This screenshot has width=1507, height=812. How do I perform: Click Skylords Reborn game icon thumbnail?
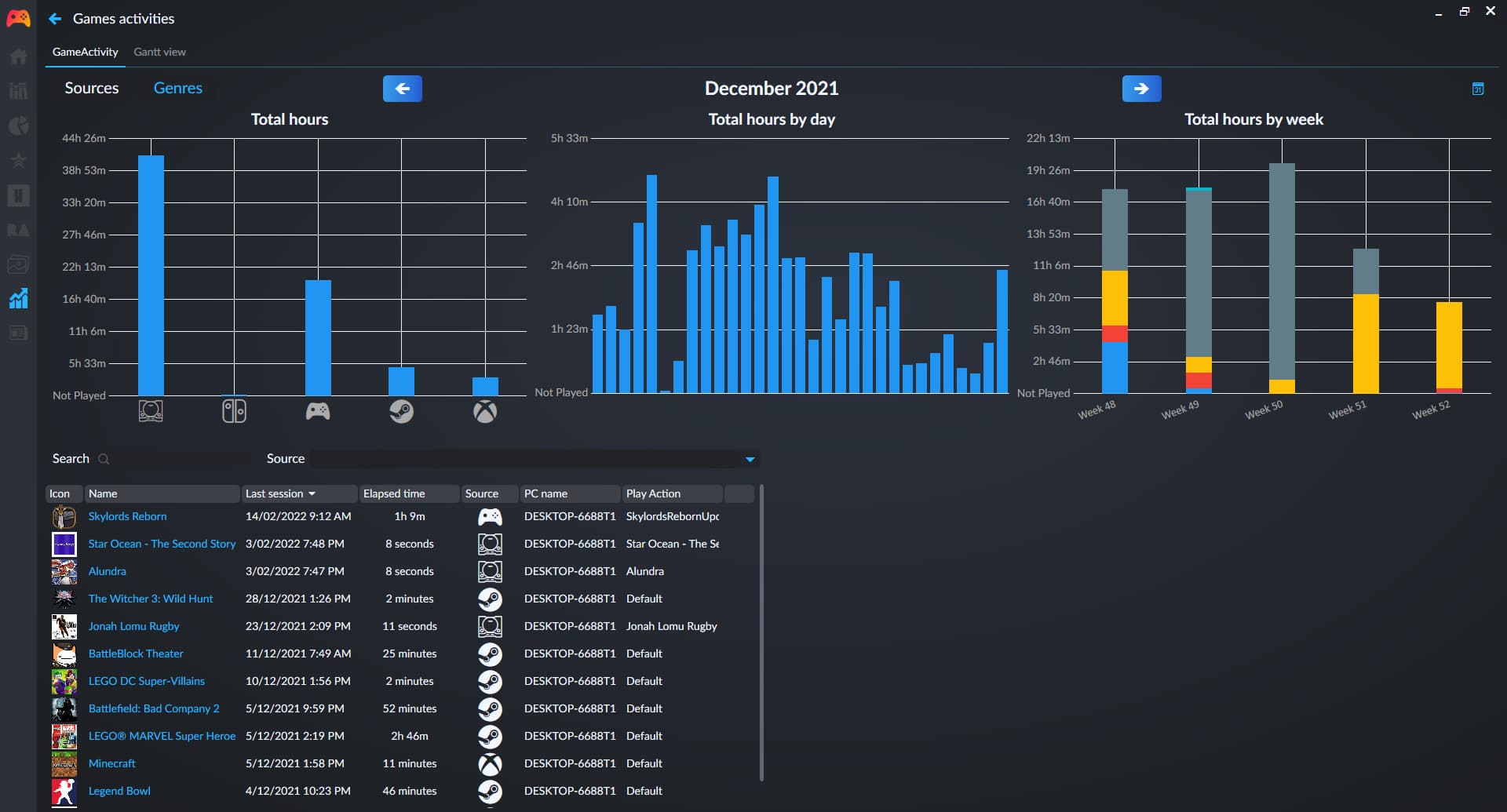(64, 517)
